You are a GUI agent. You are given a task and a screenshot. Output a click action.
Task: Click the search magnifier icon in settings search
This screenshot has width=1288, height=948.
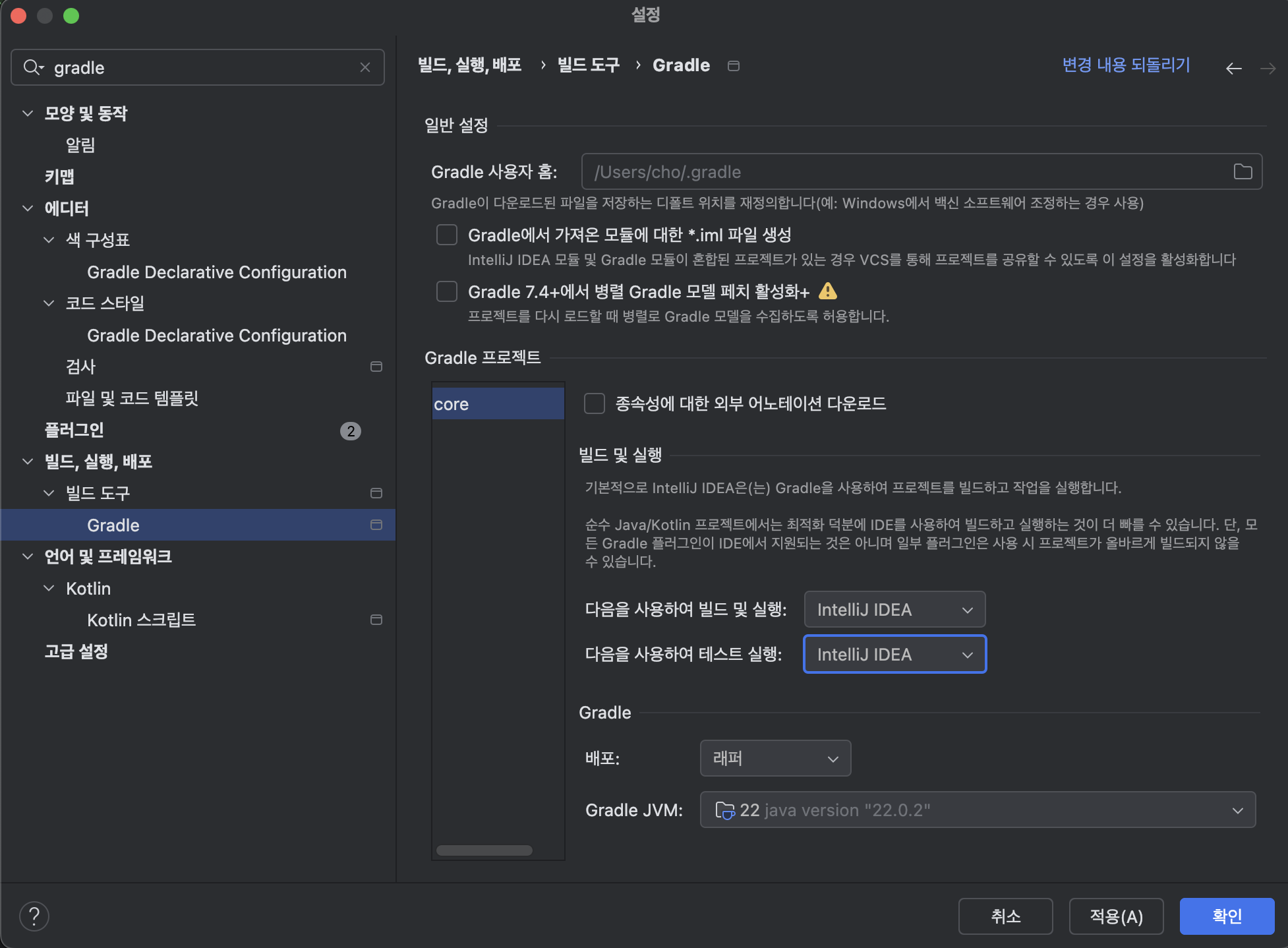32,67
